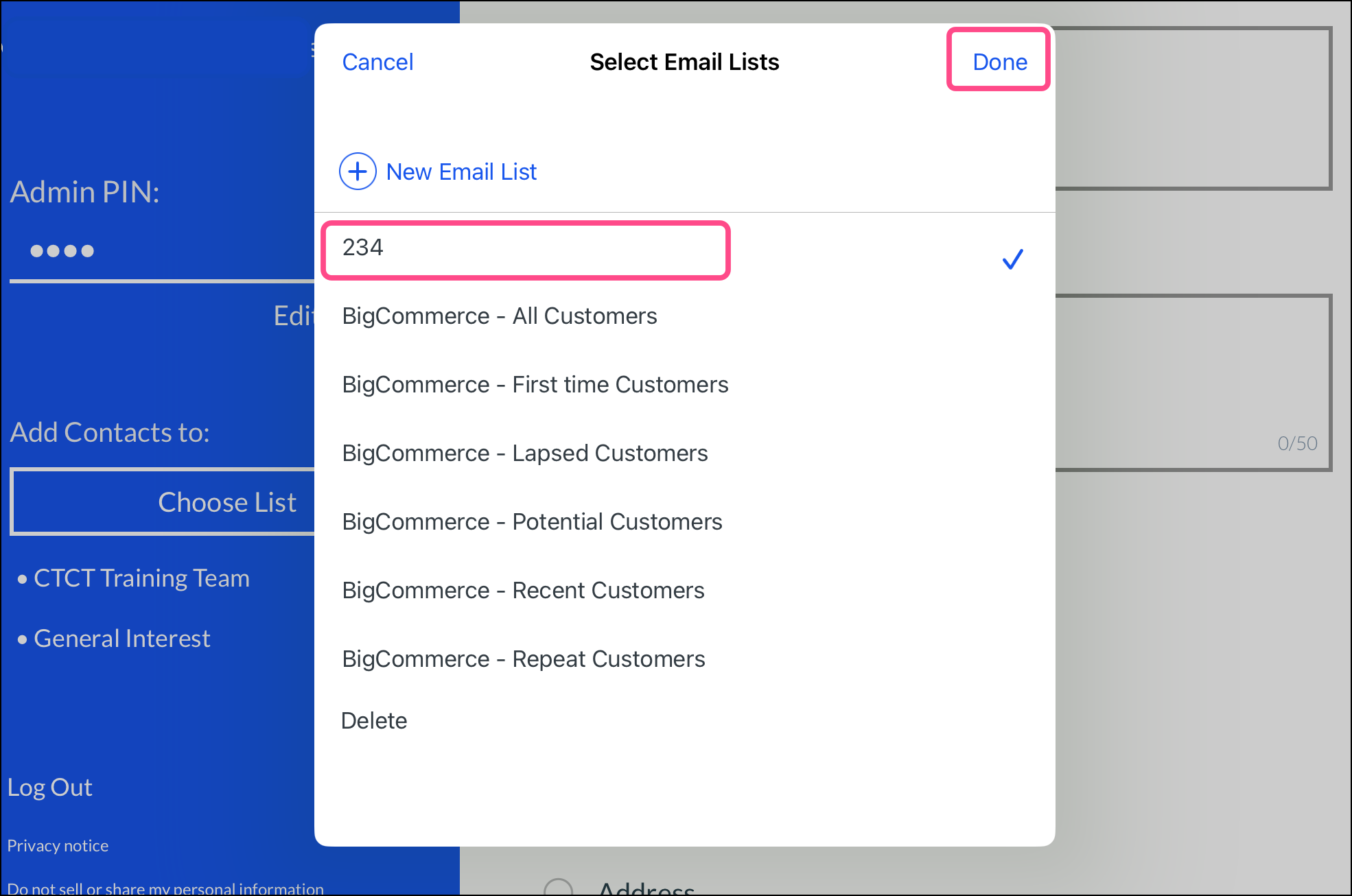This screenshot has width=1352, height=896.
Task: Select BigCommerce - All Customers list
Action: pyautogui.click(x=500, y=316)
